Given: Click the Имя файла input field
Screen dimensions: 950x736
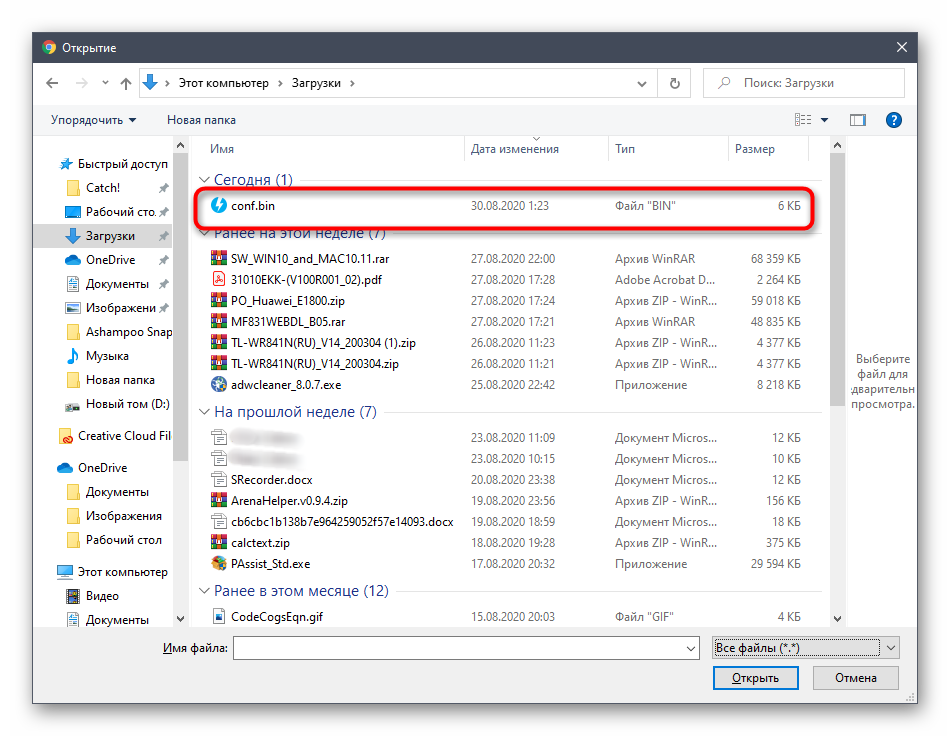Looking at the screenshot, I should (465, 648).
